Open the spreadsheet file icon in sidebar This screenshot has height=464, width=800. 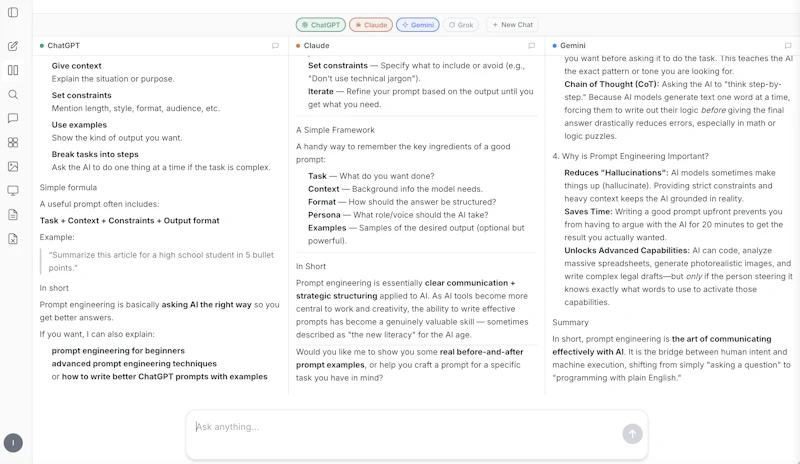click(13, 239)
